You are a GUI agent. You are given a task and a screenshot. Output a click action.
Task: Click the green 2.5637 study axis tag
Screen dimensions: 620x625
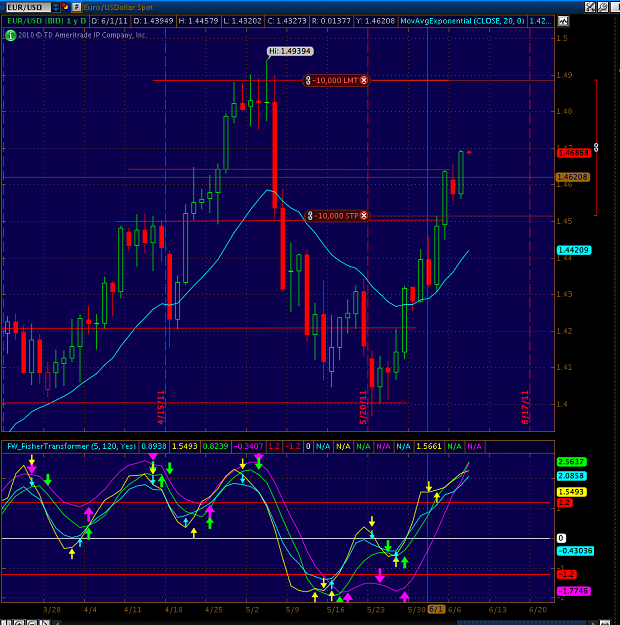tap(571, 462)
